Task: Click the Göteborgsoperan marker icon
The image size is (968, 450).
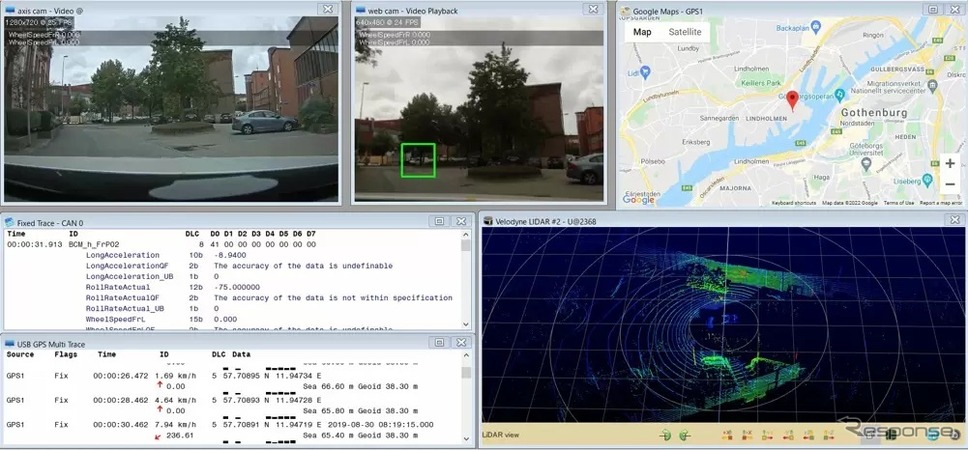Action: [x=839, y=94]
